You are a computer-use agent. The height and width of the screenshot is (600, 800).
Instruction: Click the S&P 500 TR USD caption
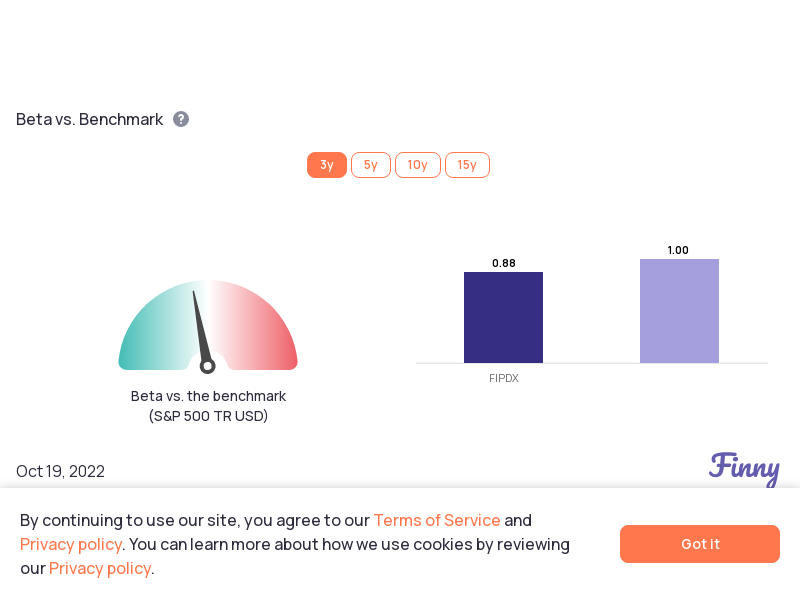(x=208, y=416)
